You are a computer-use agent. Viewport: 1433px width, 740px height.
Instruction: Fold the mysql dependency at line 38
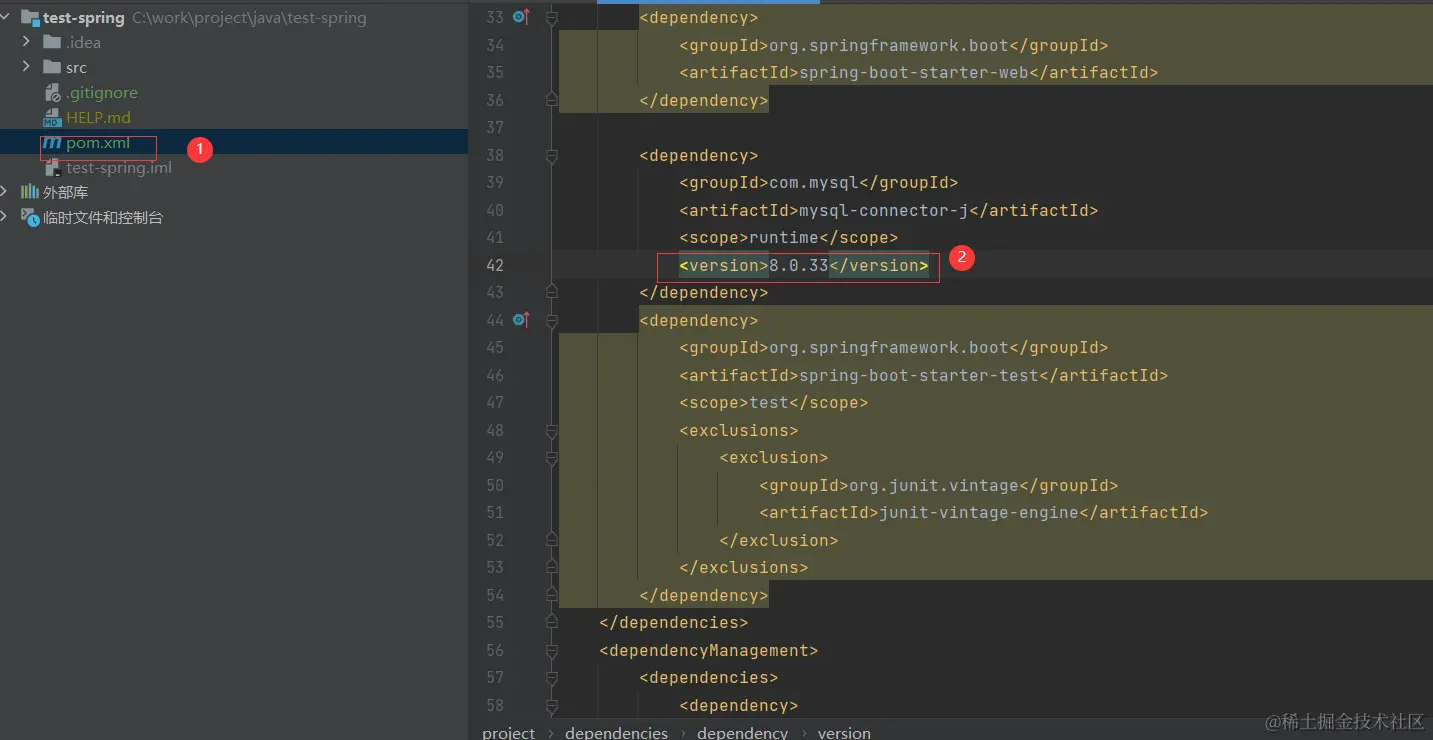[551, 155]
